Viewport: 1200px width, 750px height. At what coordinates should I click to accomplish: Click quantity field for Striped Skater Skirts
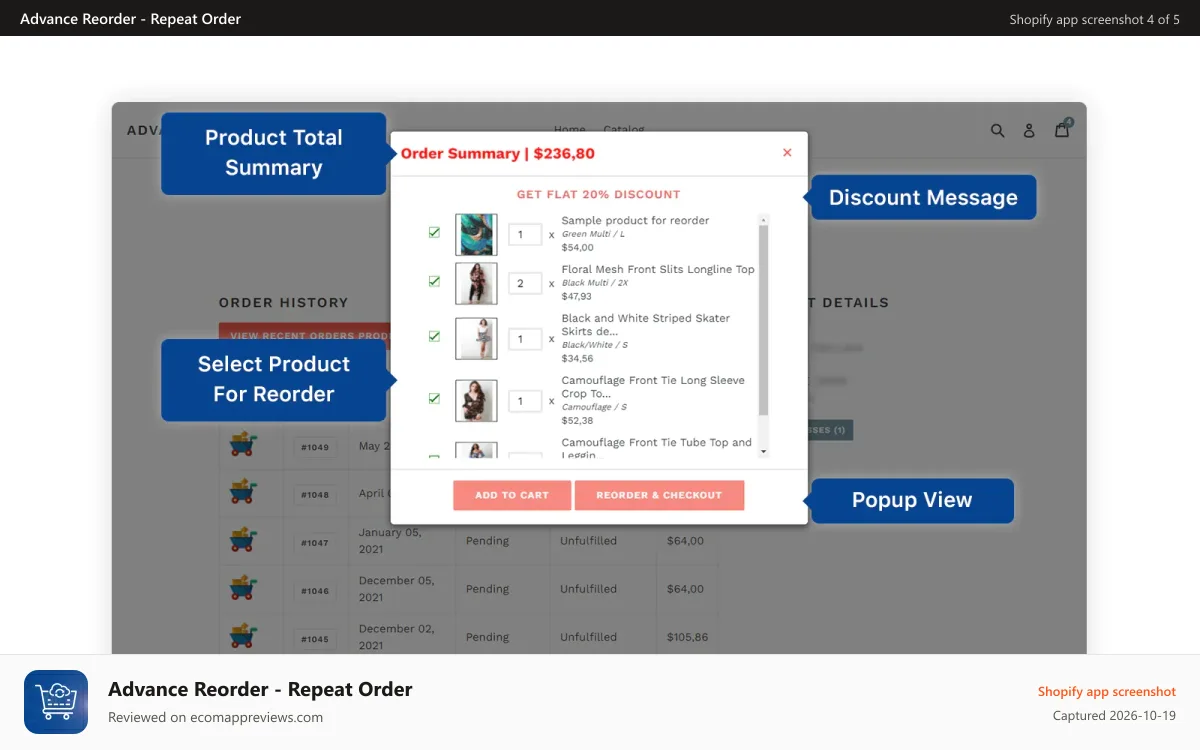point(525,339)
